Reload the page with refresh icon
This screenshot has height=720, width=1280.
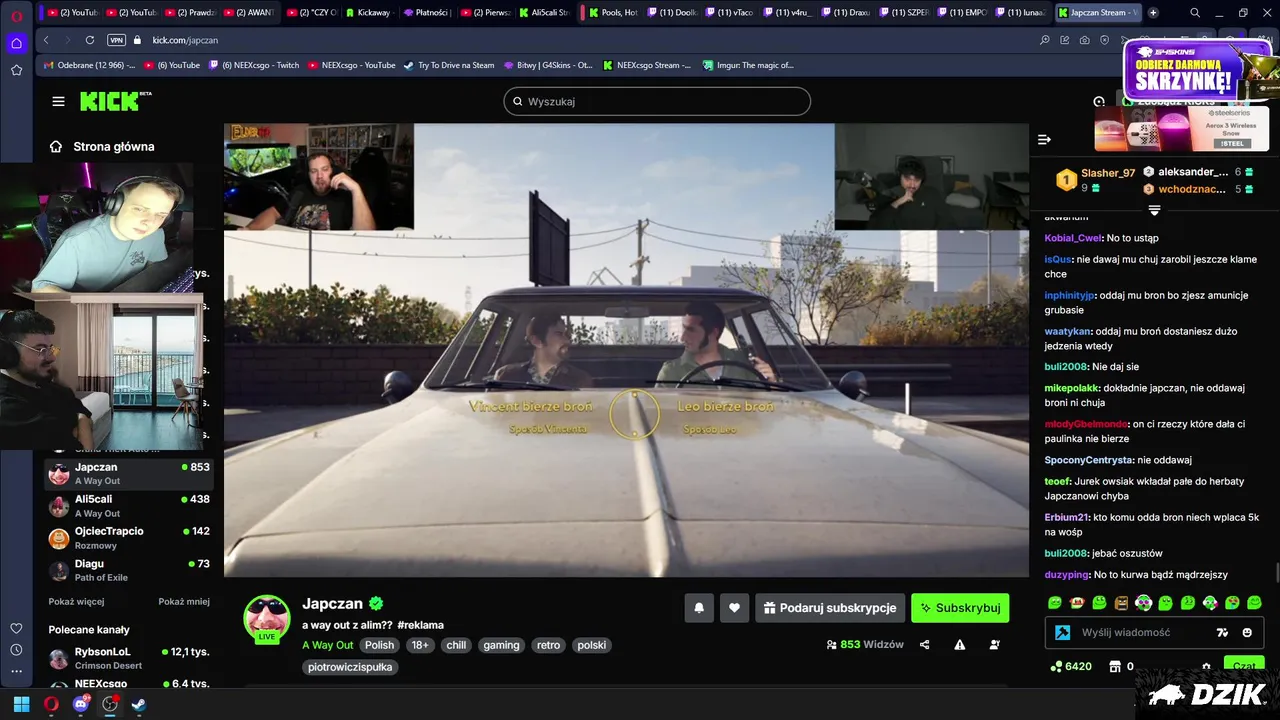[90, 40]
